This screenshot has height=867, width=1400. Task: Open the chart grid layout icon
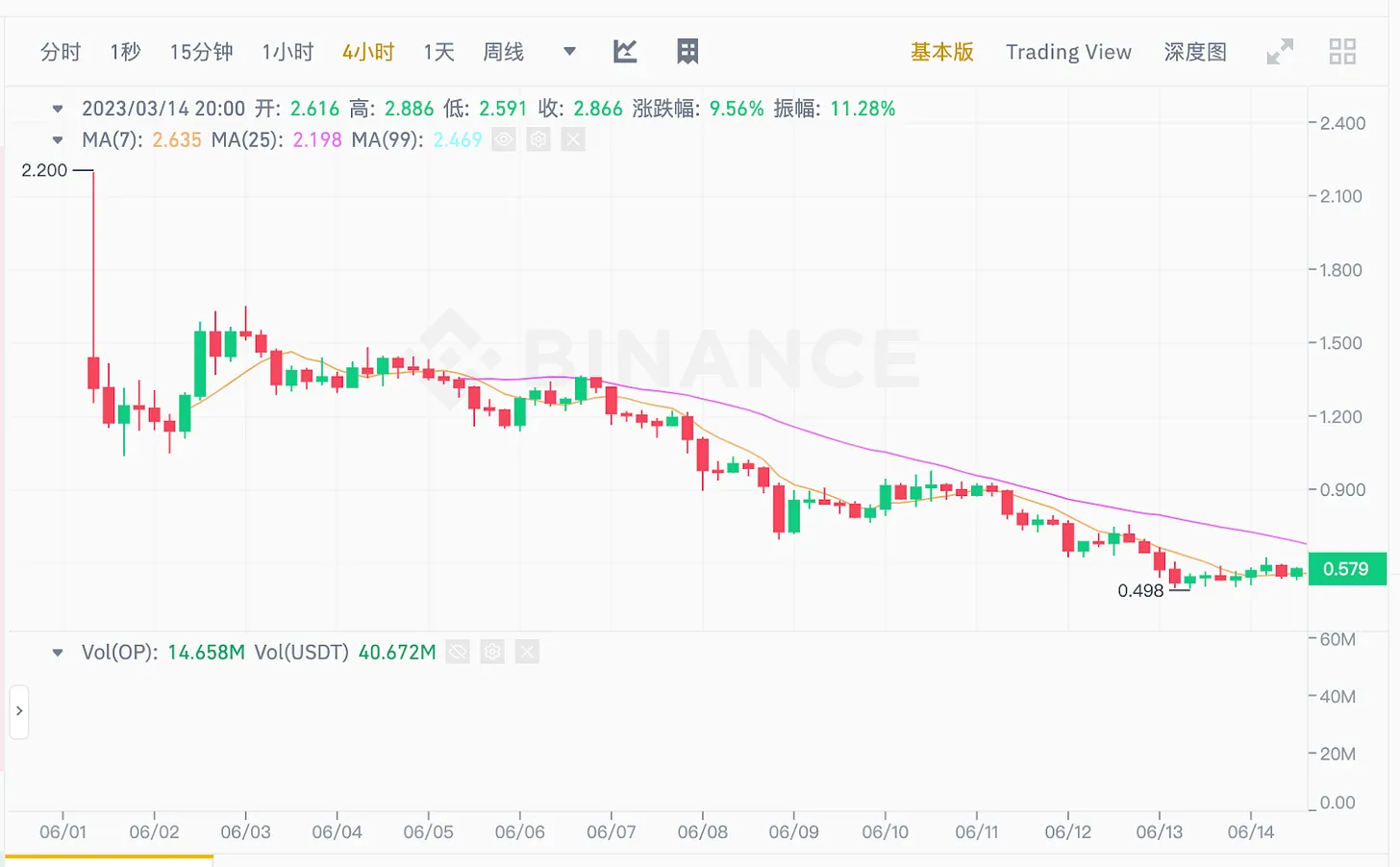687,51
